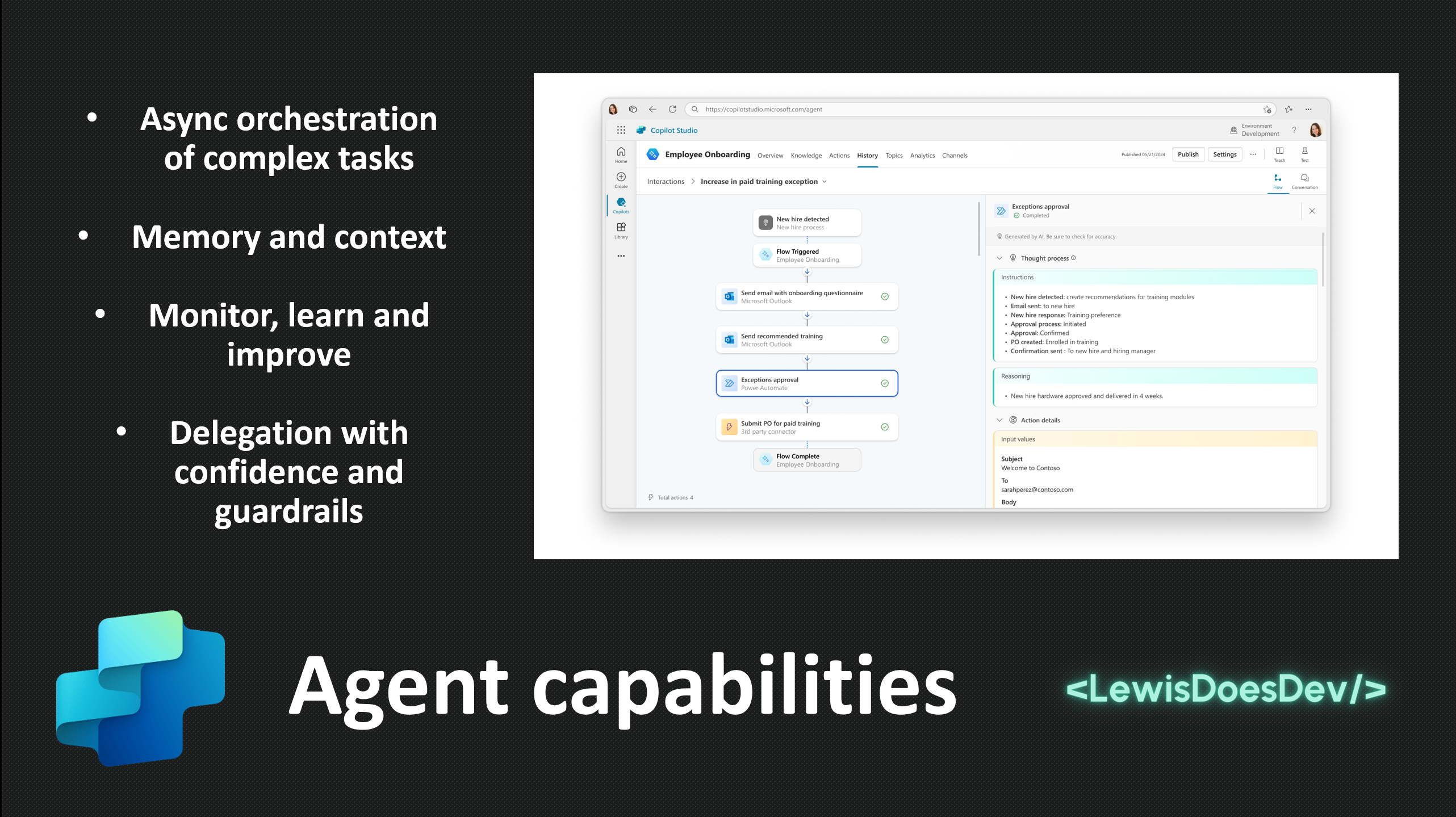The height and width of the screenshot is (817, 1456).
Task: Click the browser refresh icon
Action: tap(672, 109)
